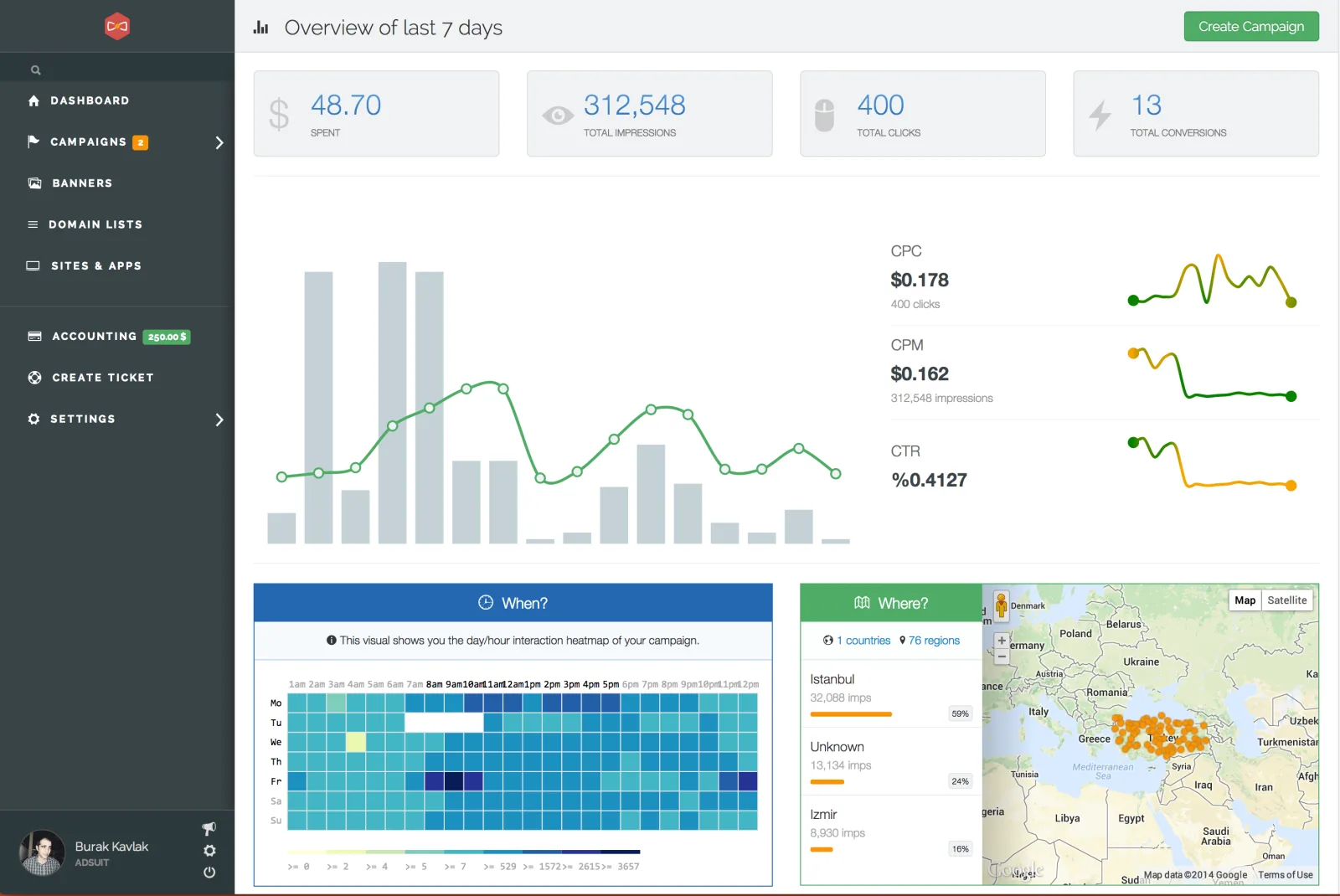The image size is (1340, 896).
Task: Expand the Campaigns submenu chevron
Action: [x=219, y=142]
